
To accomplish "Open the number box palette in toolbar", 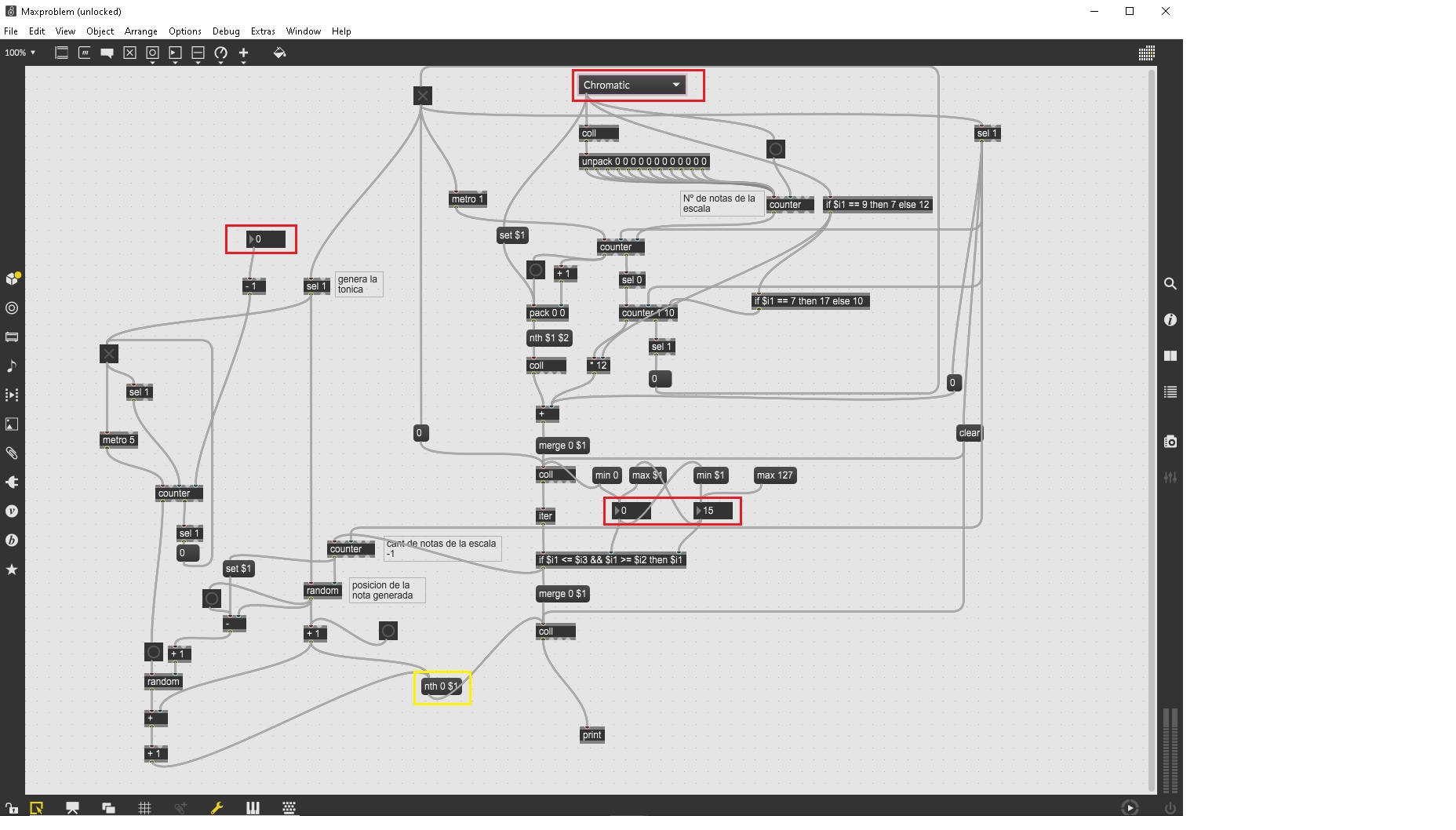I will pos(175,53).
